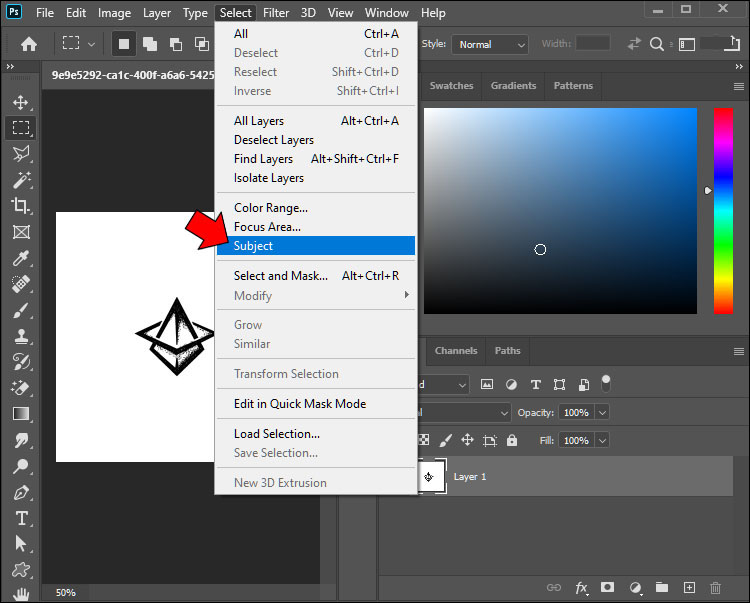Select the Custom Shape tool

point(21,570)
